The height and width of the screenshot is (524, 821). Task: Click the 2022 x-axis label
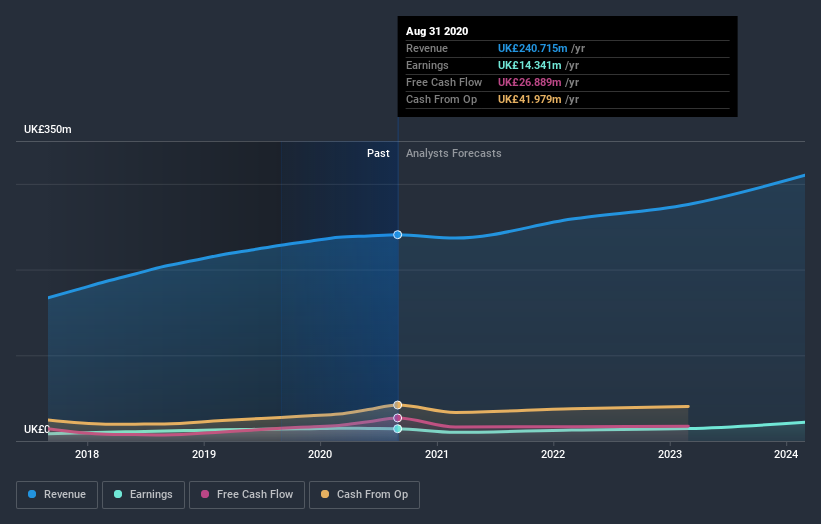553,454
